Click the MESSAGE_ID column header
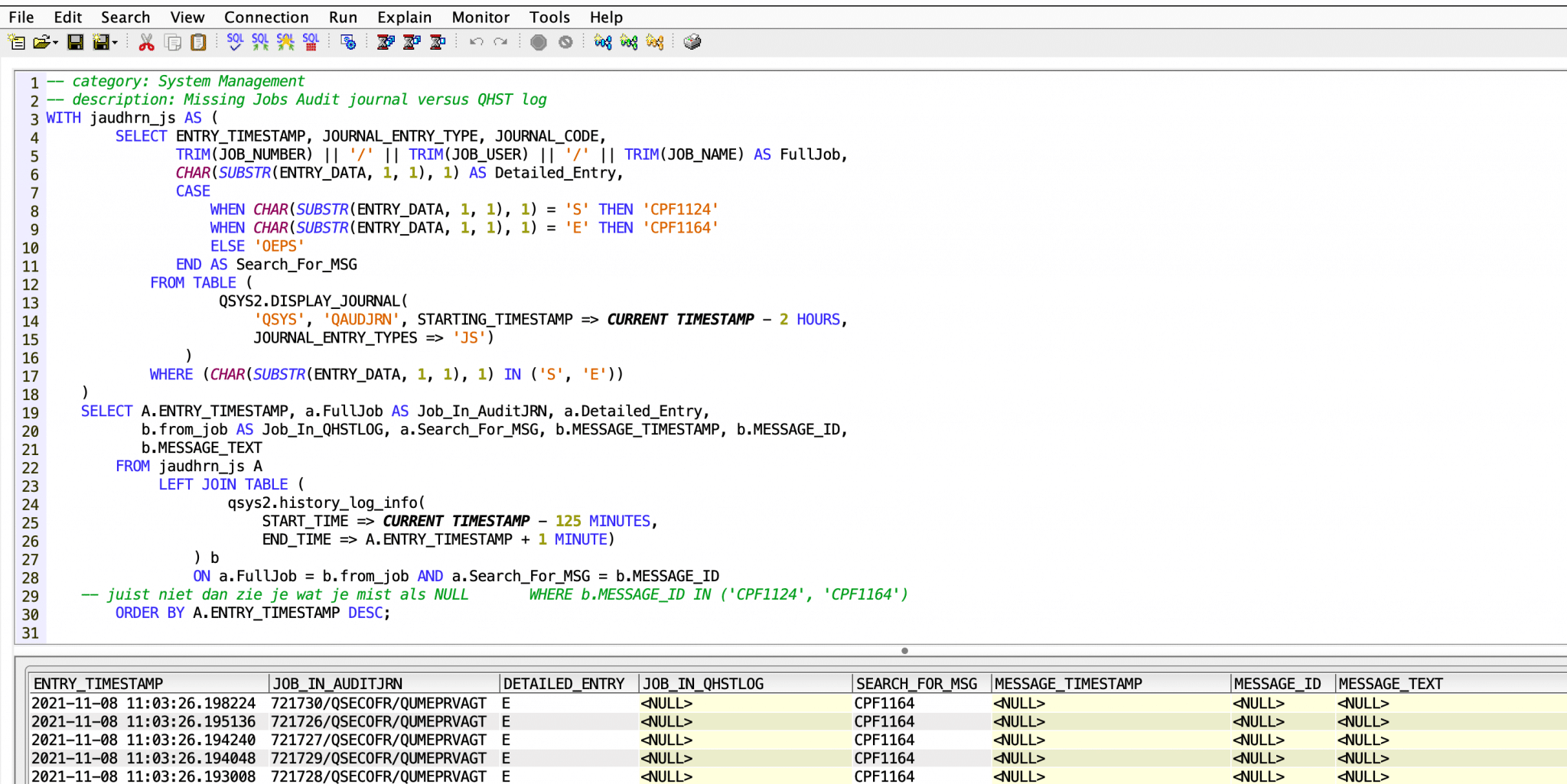This screenshot has width=1567, height=784. 1277,684
